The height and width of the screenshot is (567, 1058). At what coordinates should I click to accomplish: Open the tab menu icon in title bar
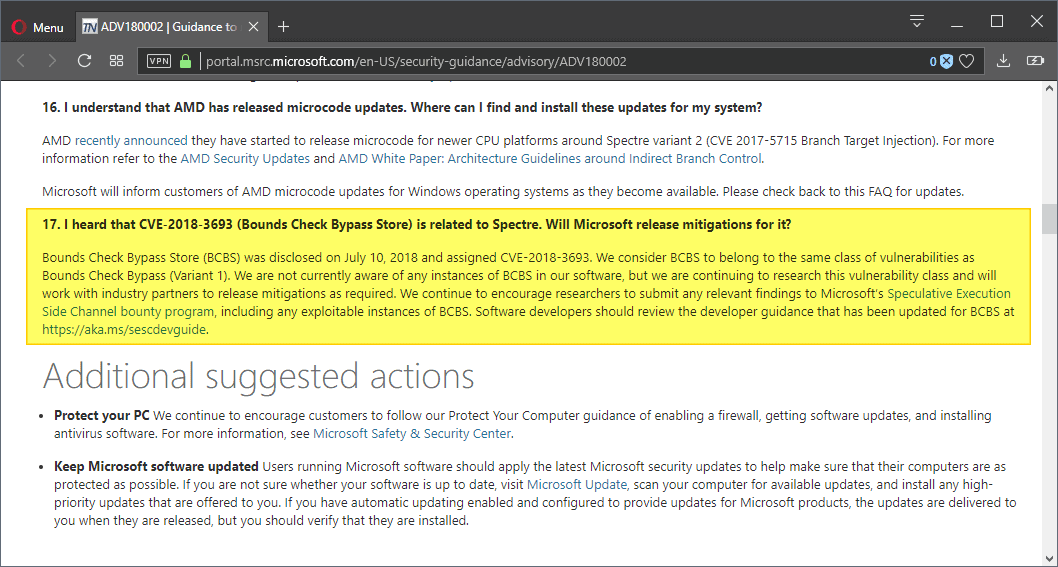(x=916, y=21)
